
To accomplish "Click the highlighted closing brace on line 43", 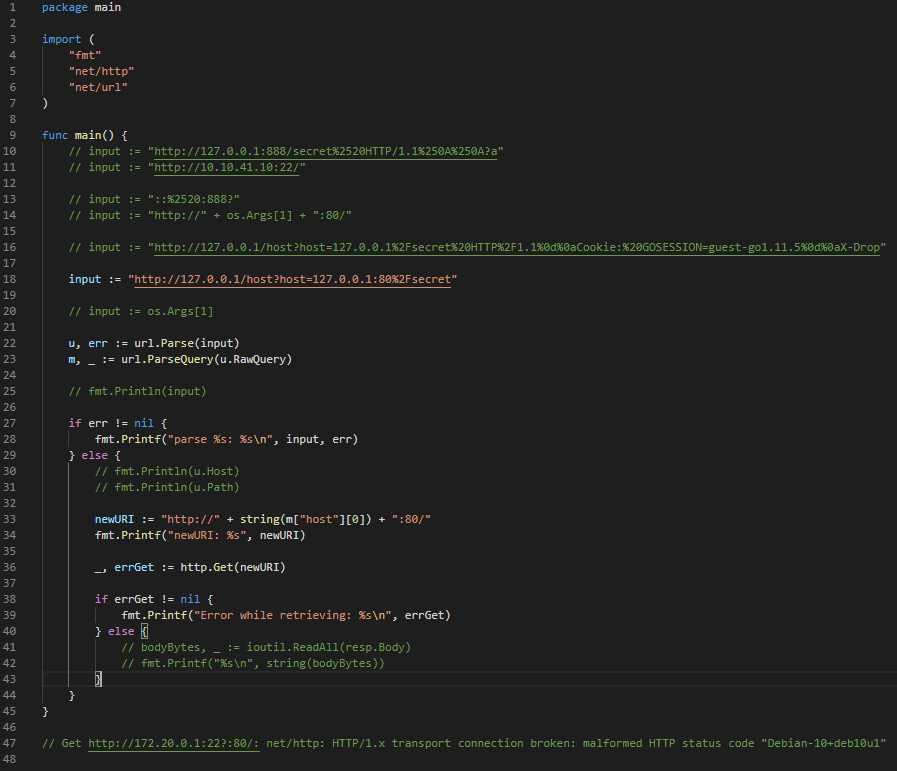I will (x=98, y=679).
